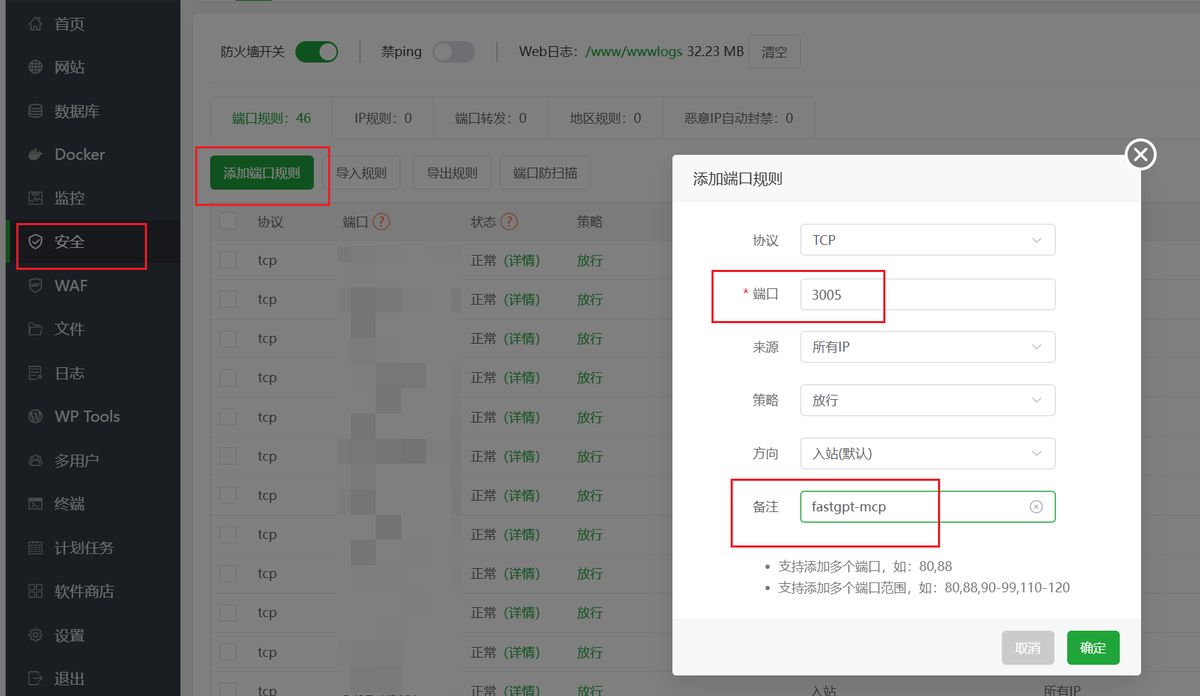Click the green 确定 button

(x=1093, y=648)
